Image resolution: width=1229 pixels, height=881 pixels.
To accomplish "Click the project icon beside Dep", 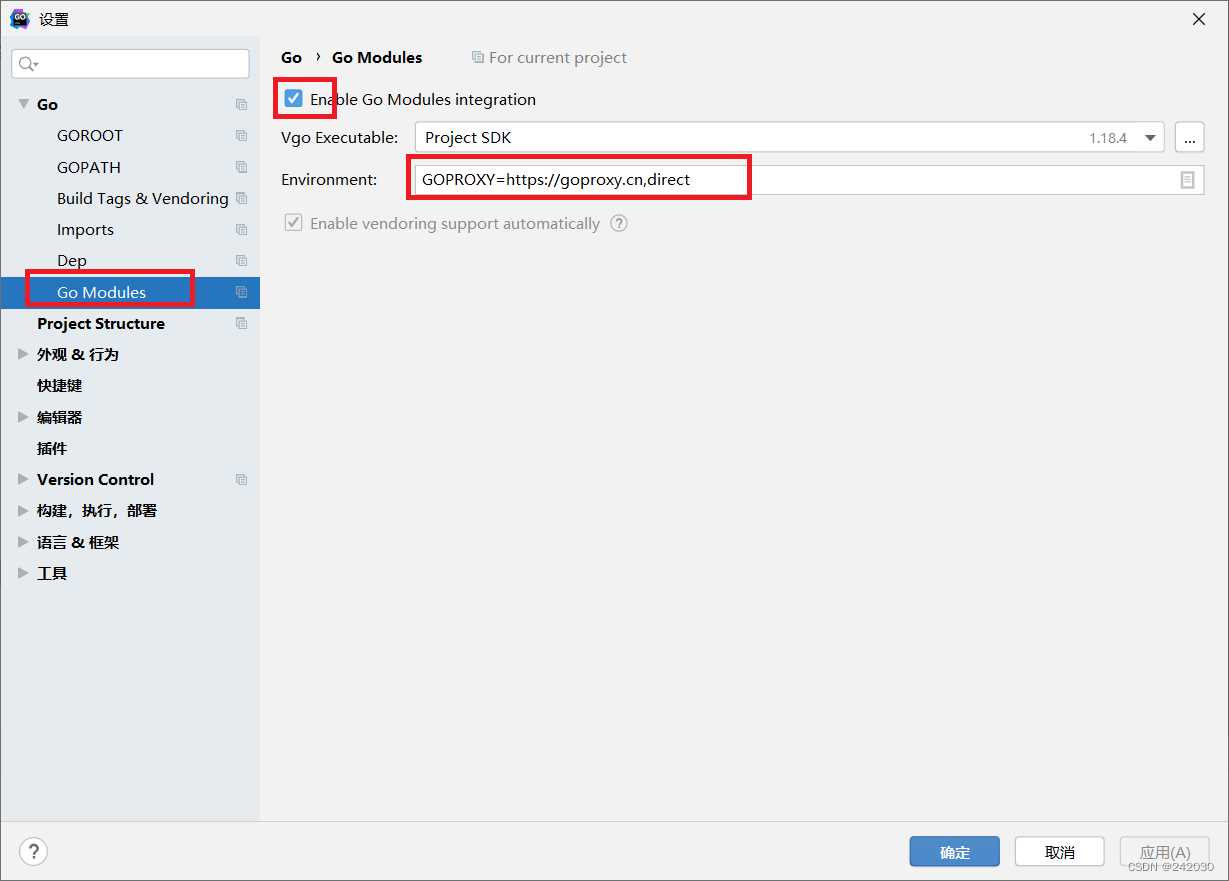I will [241, 260].
